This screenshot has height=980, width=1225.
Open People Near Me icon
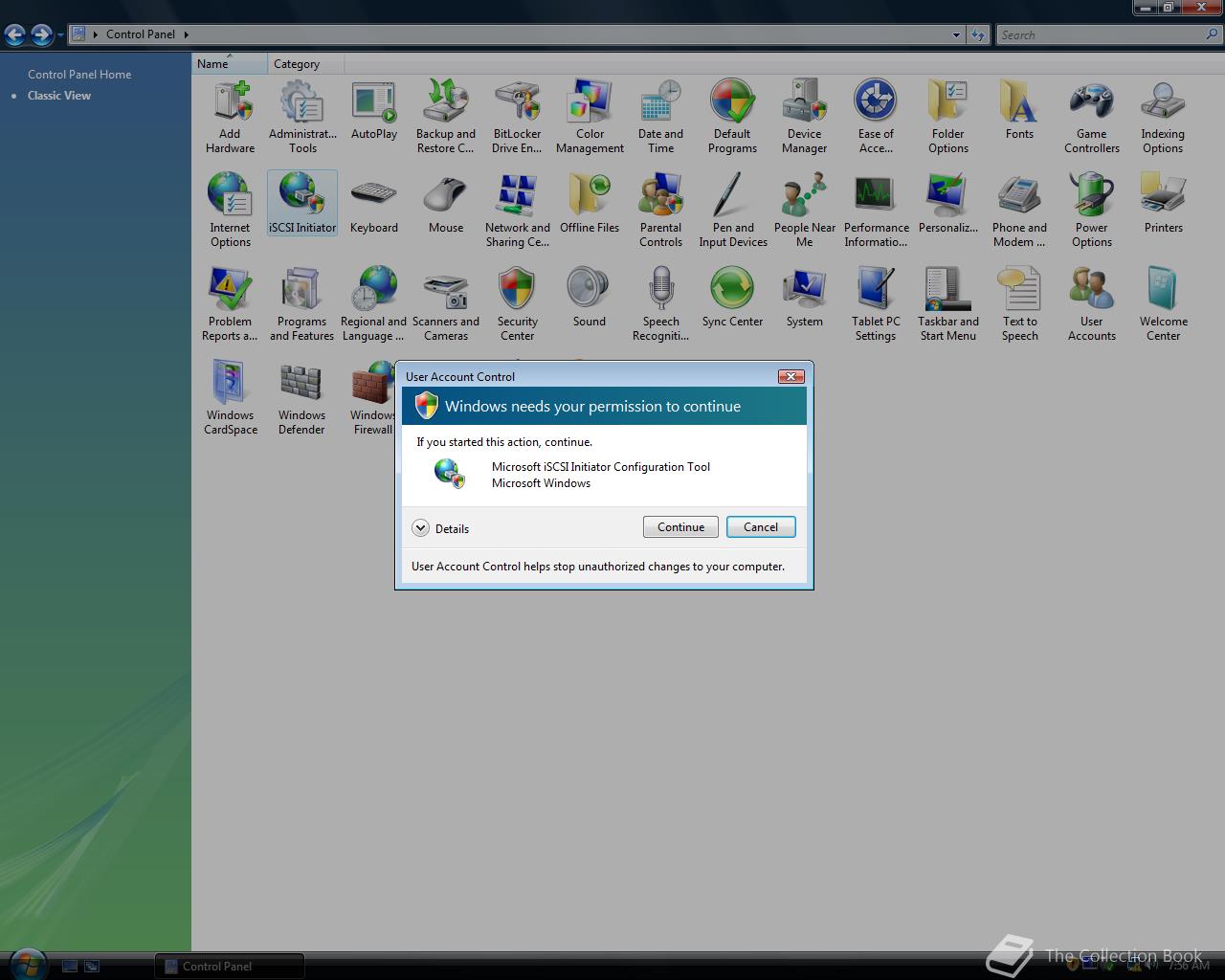point(805,211)
